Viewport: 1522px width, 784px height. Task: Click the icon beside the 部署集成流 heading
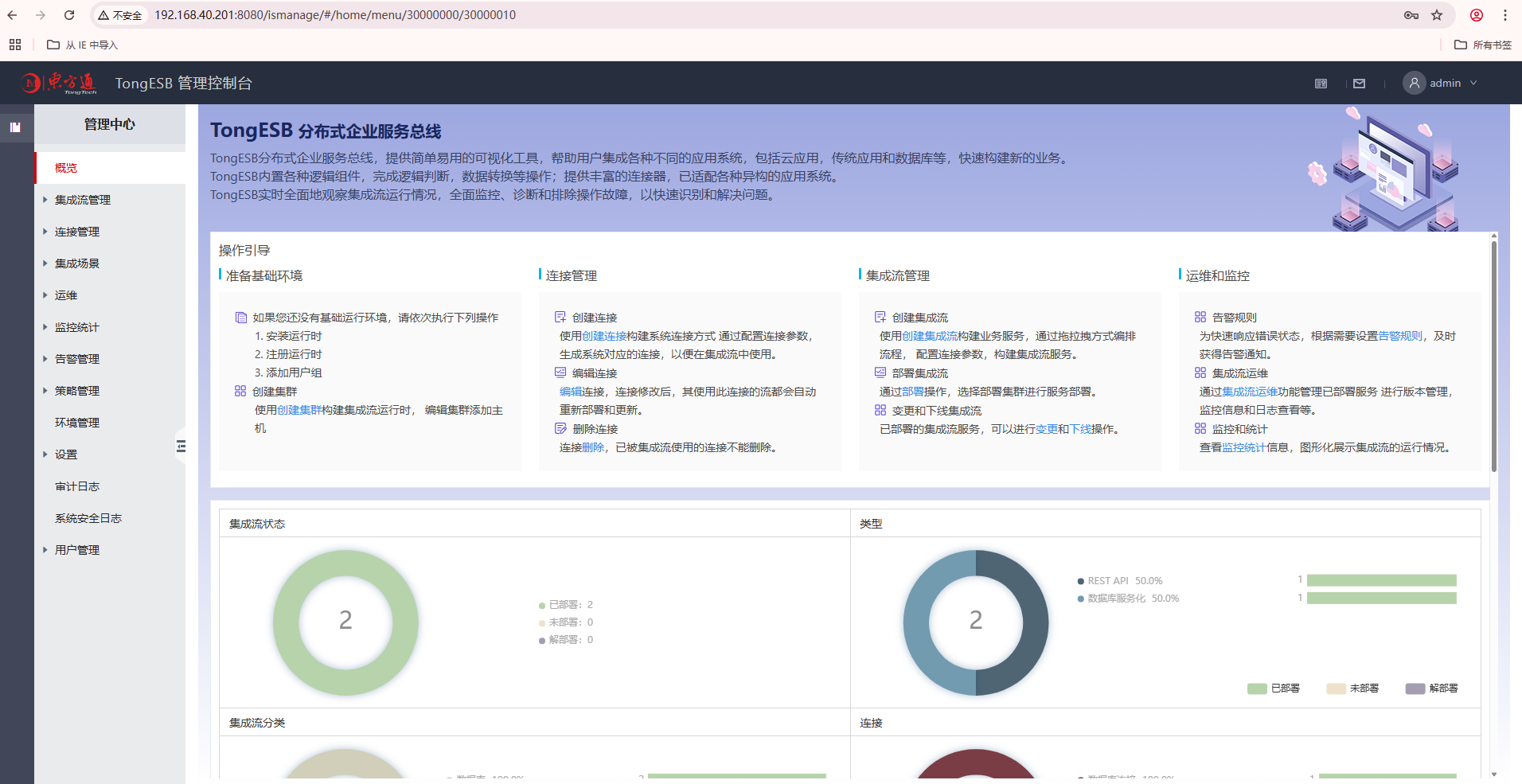click(x=880, y=373)
